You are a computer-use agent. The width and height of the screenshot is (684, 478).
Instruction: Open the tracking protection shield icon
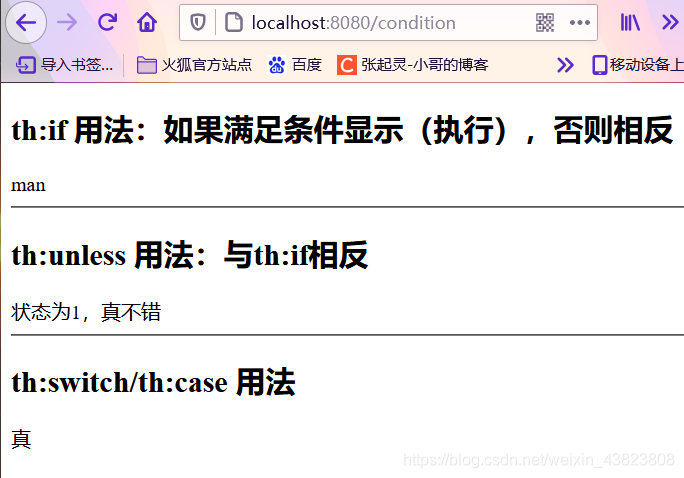click(198, 22)
